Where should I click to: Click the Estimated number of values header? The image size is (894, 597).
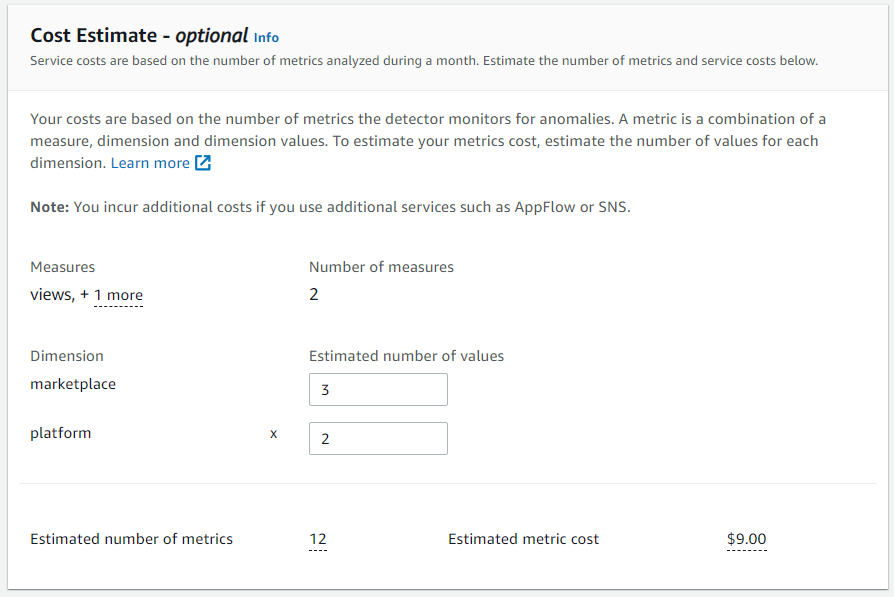pos(407,356)
